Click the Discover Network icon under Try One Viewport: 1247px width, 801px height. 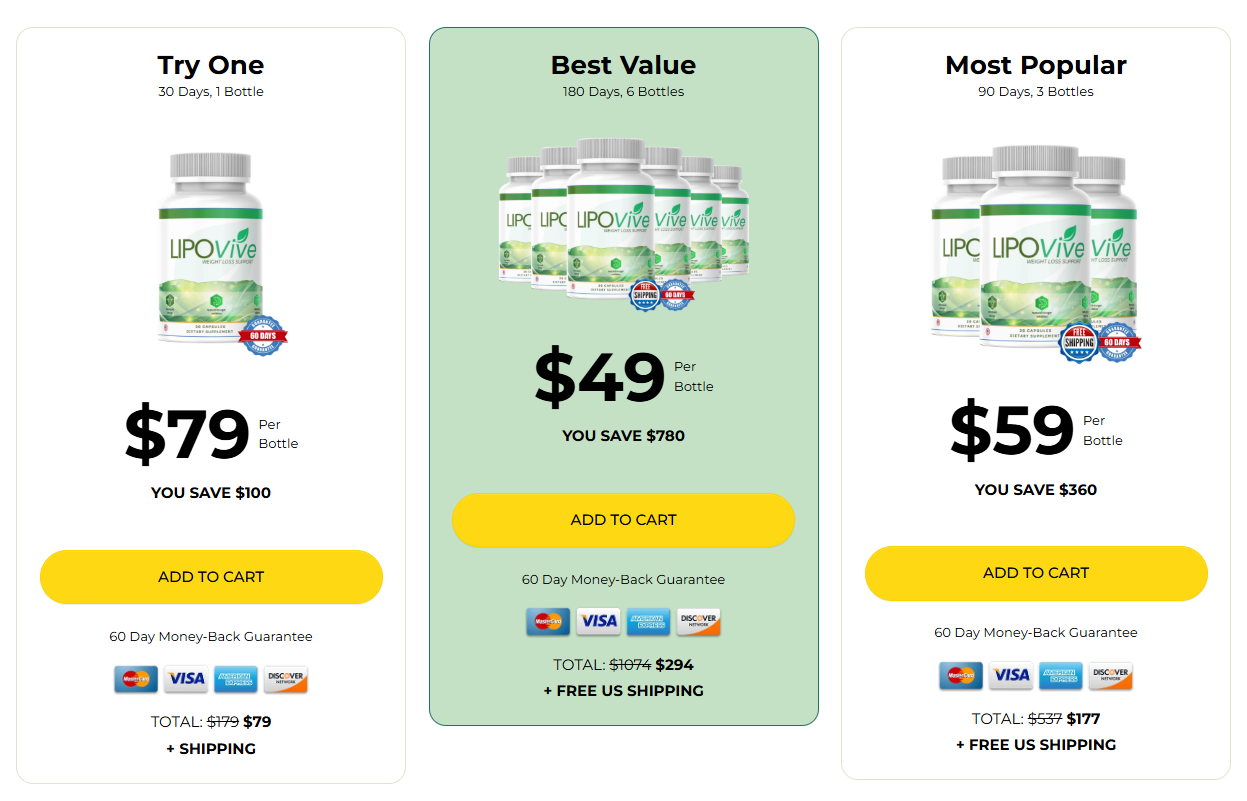285,680
